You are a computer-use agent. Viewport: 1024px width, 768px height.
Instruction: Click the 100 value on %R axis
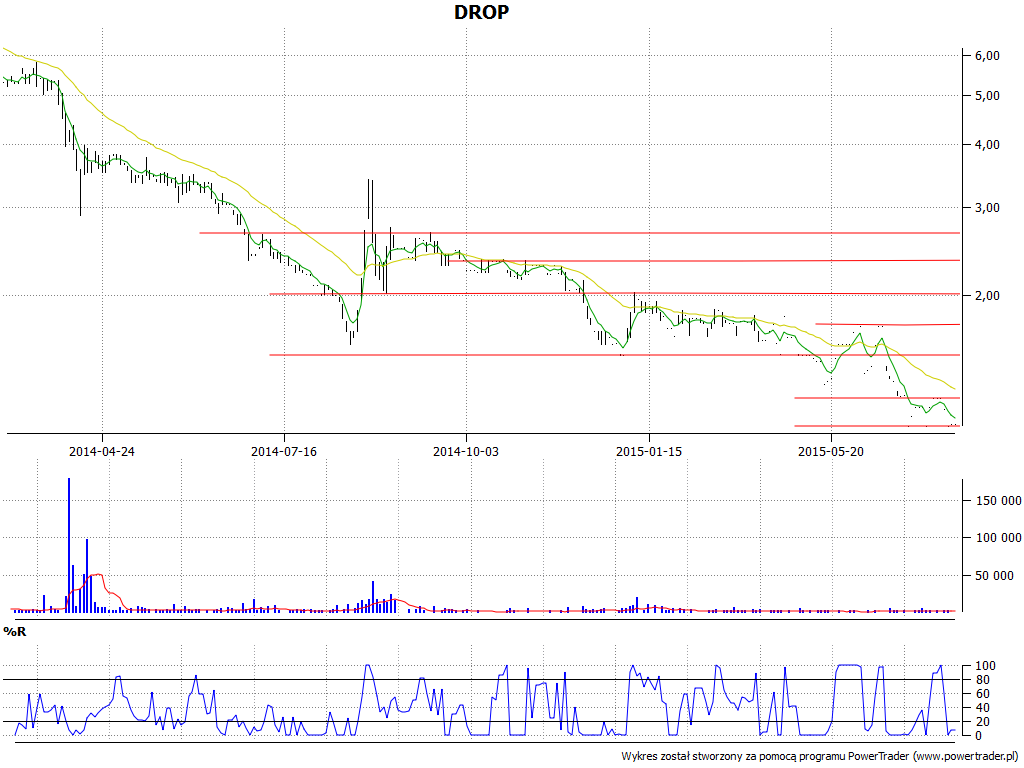tap(985, 666)
